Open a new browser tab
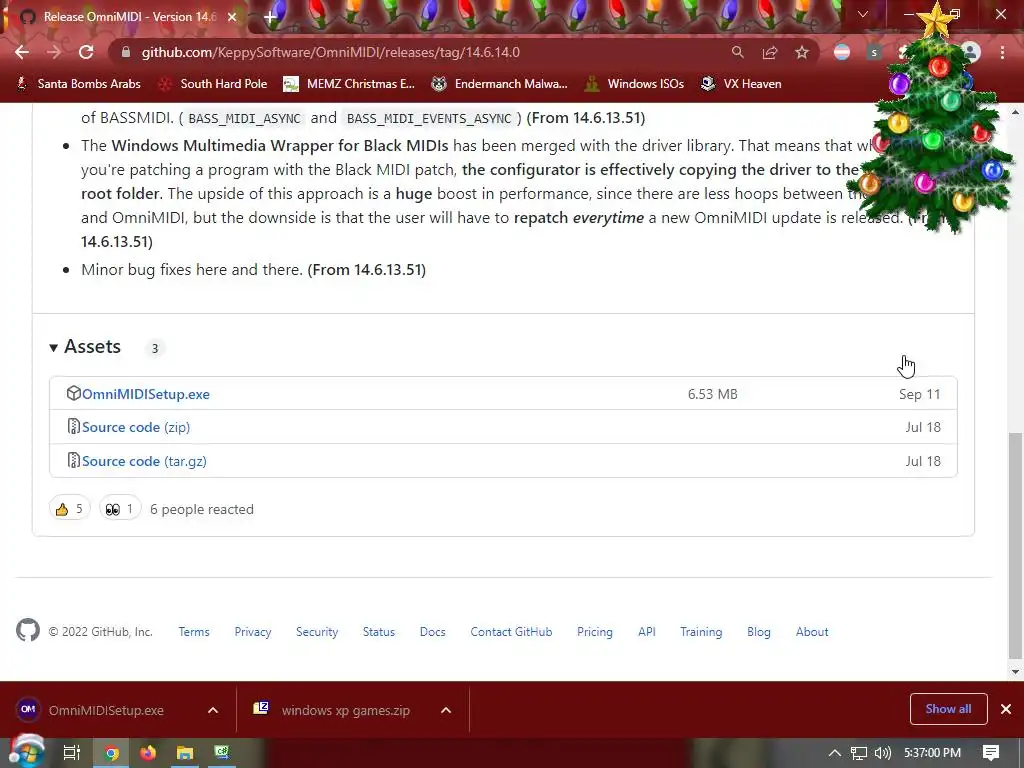The image size is (1024, 768). pyautogui.click(x=270, y=17)
